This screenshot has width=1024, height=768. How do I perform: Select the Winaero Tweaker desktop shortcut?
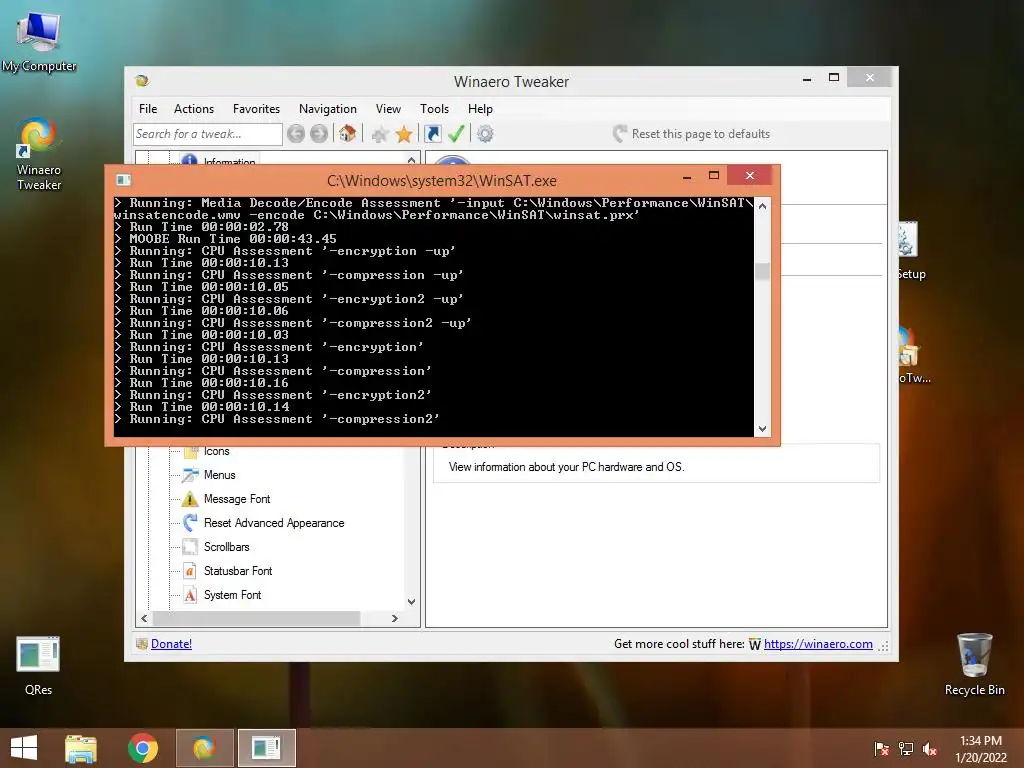pos(39,155)
